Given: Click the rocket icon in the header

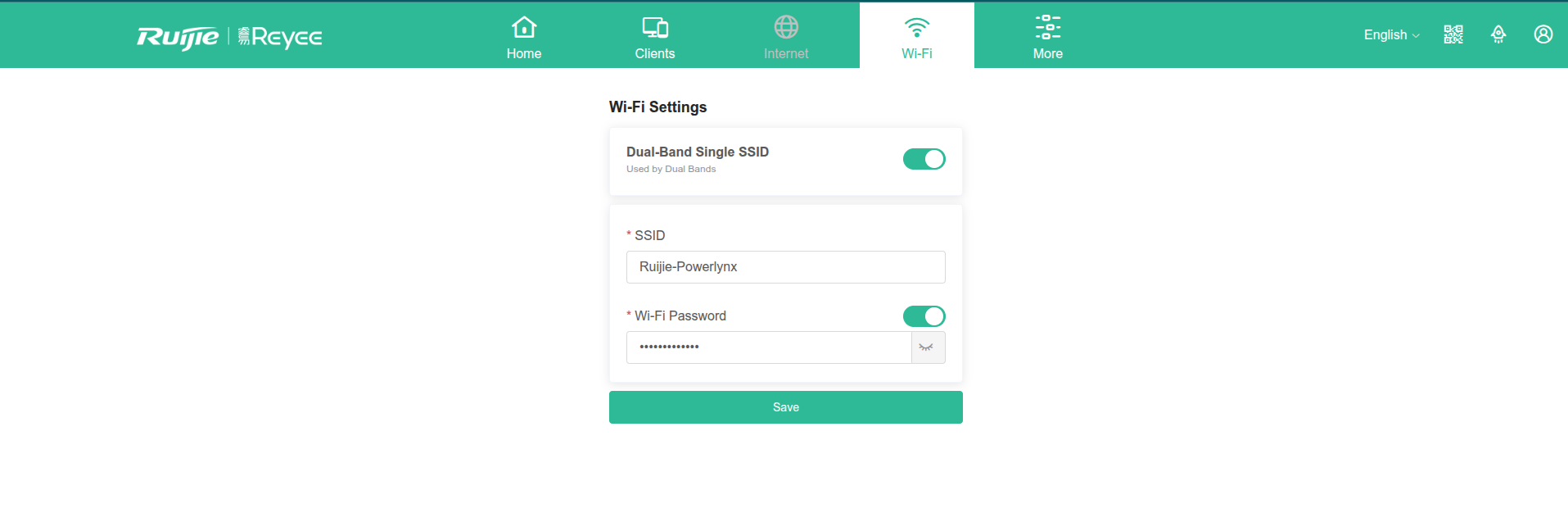Looking at the screenshot, I should pyautogui.click(x=1498, y=34).
